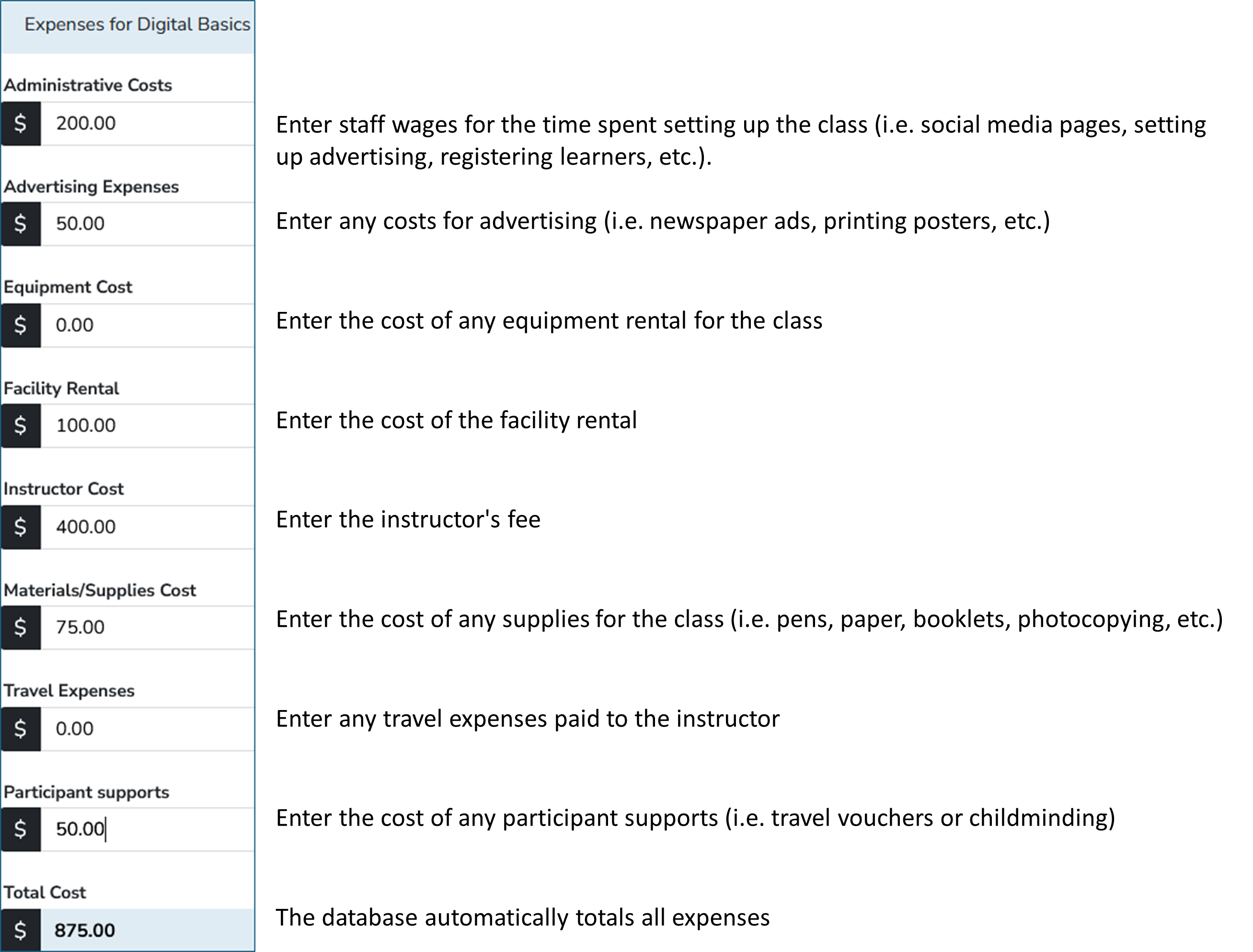This screenshot has width=1253, height=952.
Task: Click the dollar icon beside Equipment Cost
Action: [x=21, y=325]
